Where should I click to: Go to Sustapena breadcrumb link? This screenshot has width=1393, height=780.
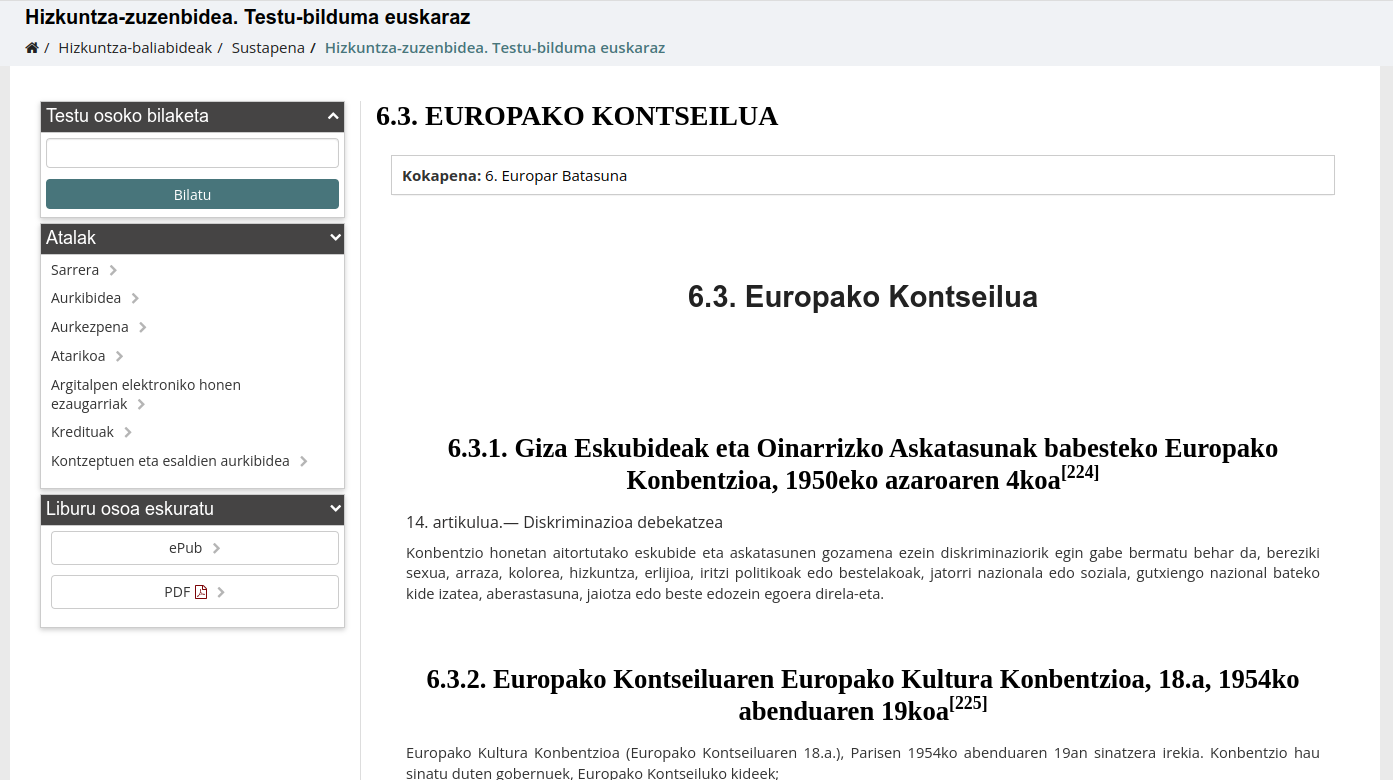coord(268,48)
